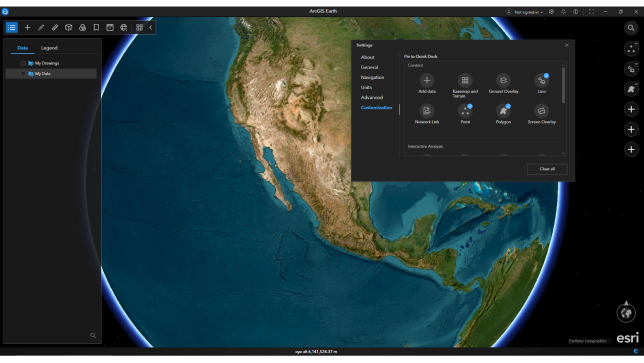Open the General section in Settings

(x=369, y=67)
